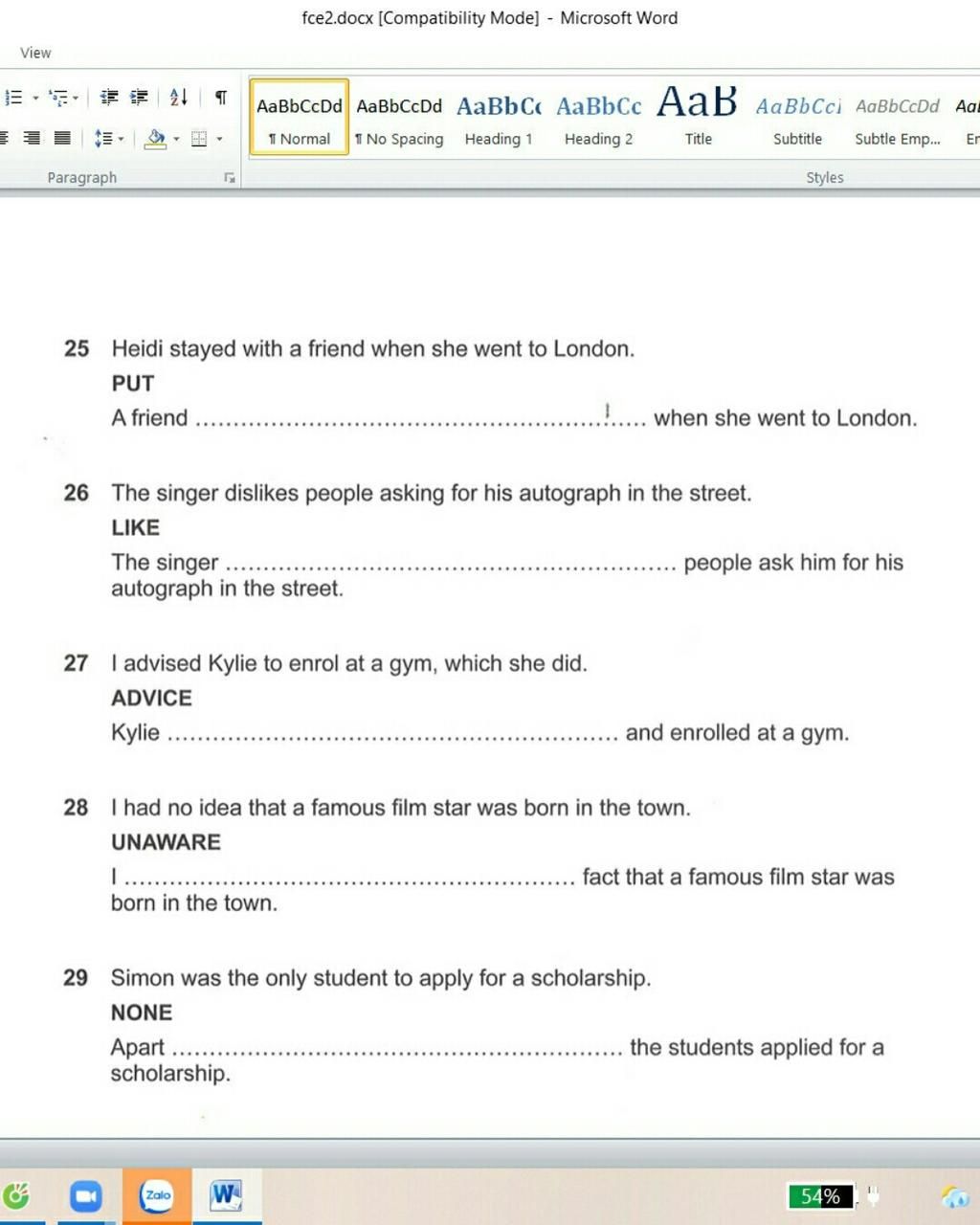Click question number 25
Viewport: 980px width, 1225px height.
pos(77,349)
